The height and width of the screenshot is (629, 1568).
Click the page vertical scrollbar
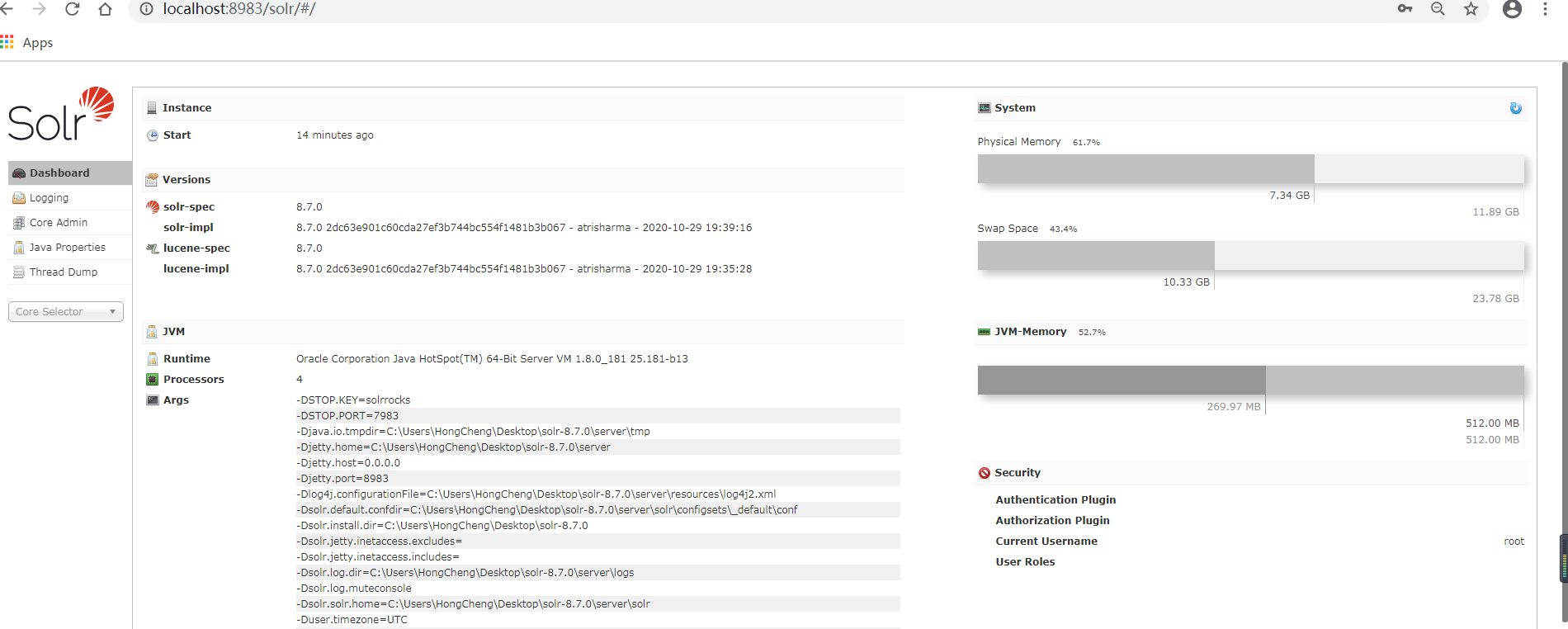(x=1563, y=343)
